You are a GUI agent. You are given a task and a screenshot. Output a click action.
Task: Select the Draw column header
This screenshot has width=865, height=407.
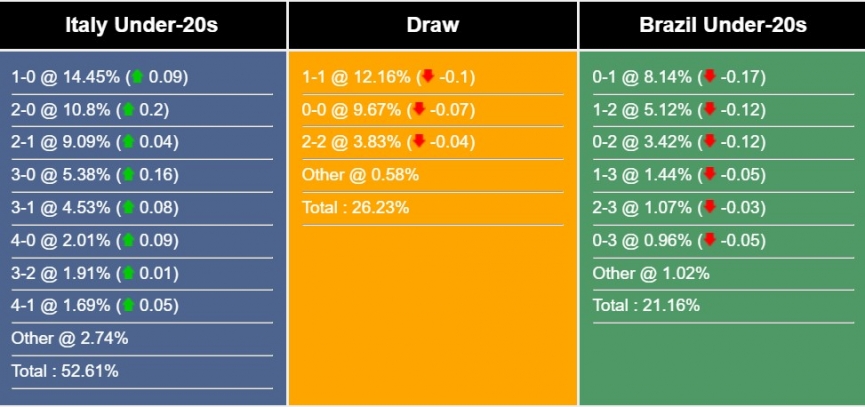coord(432,25)
